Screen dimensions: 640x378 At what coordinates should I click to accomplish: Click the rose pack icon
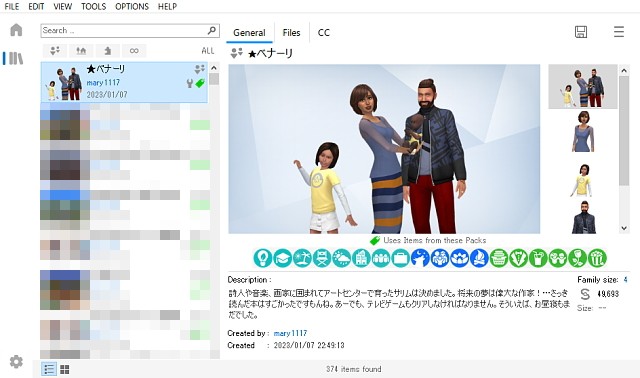point(577,258)
